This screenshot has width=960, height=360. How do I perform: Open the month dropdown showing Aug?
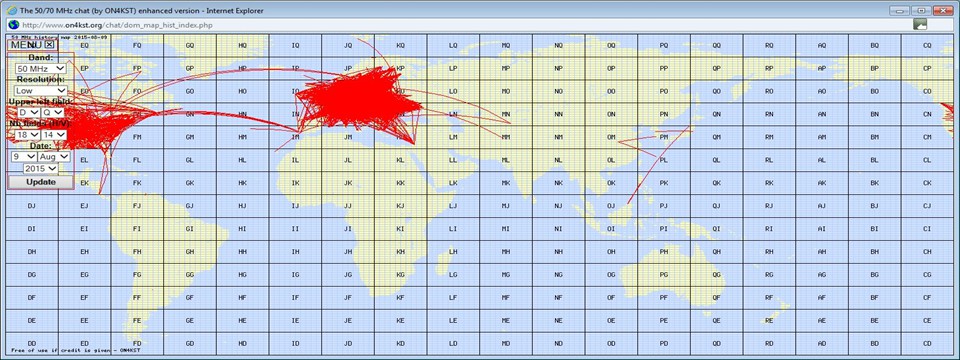pyautogui.click(x=54, y=157)
